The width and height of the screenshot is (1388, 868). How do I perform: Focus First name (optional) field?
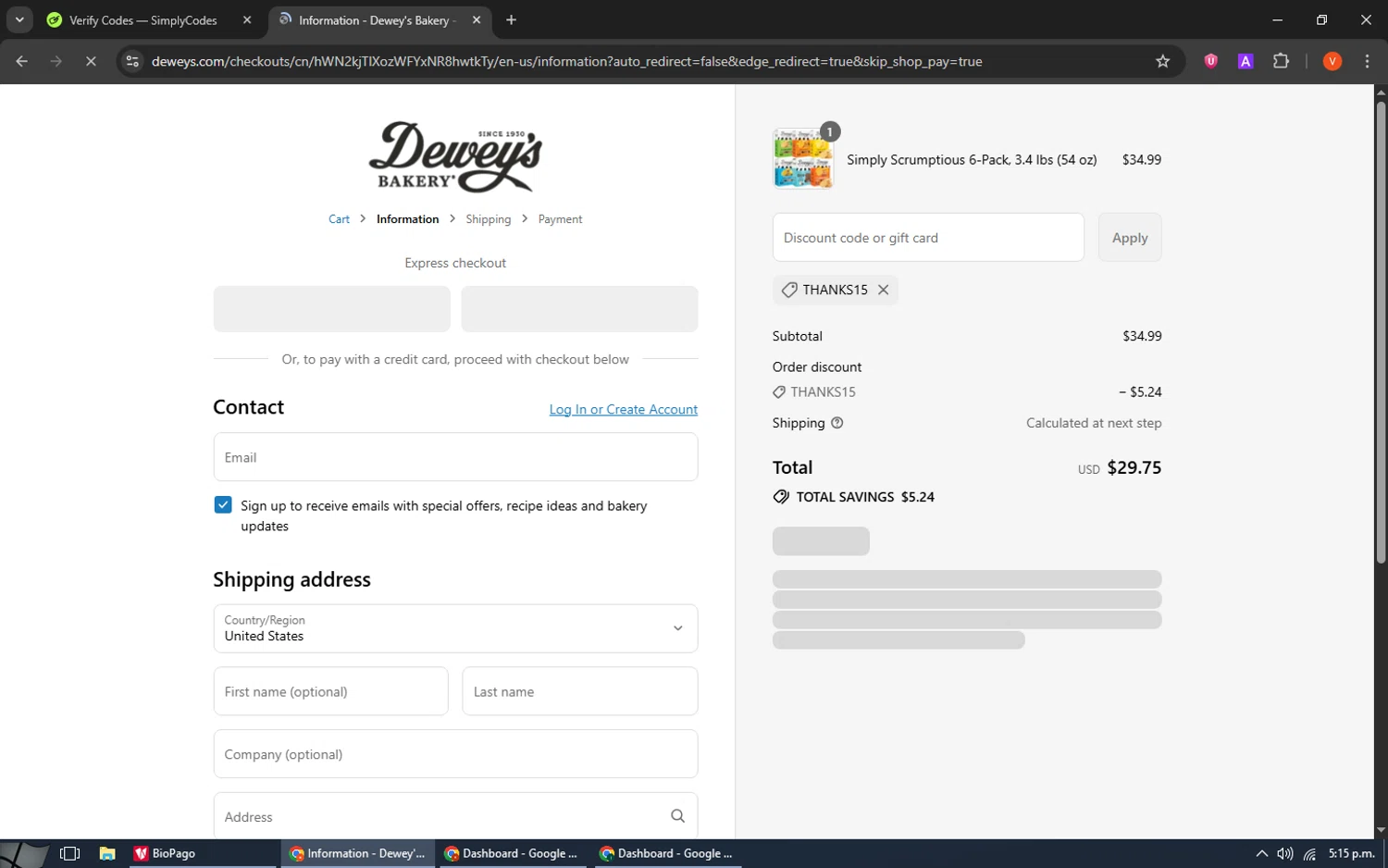coord(330,691)
